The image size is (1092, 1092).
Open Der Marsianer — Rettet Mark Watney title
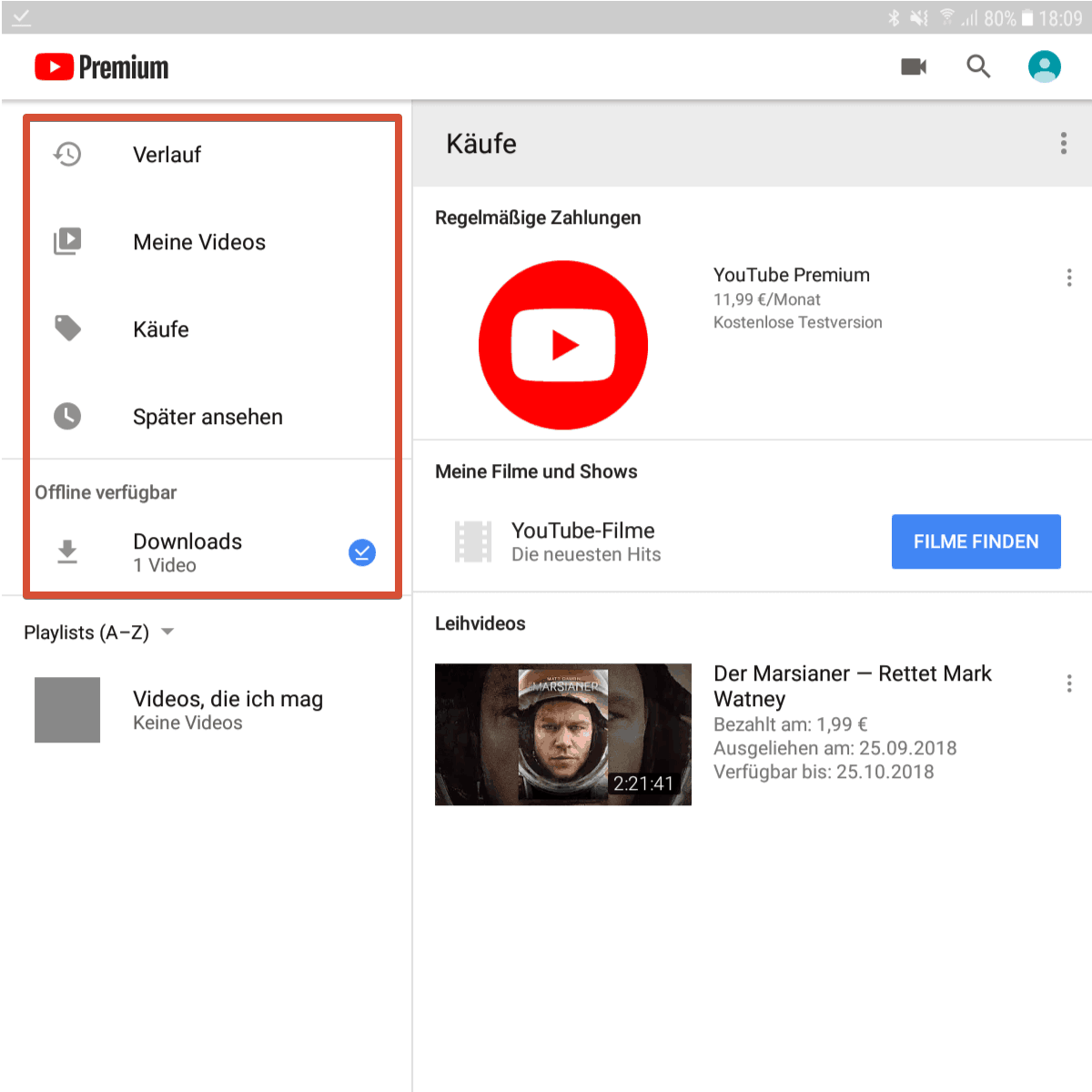coord(853,686)
